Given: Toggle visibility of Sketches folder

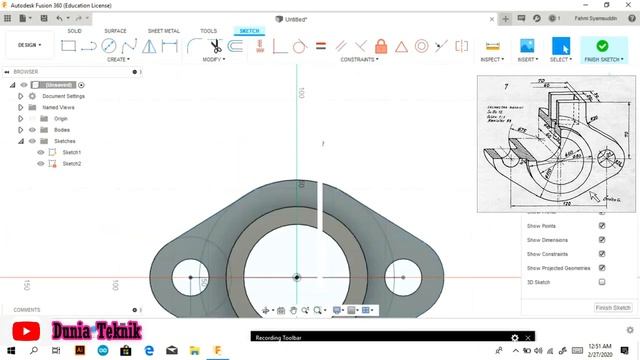Looking at the screenshot, I should (32, 141).
